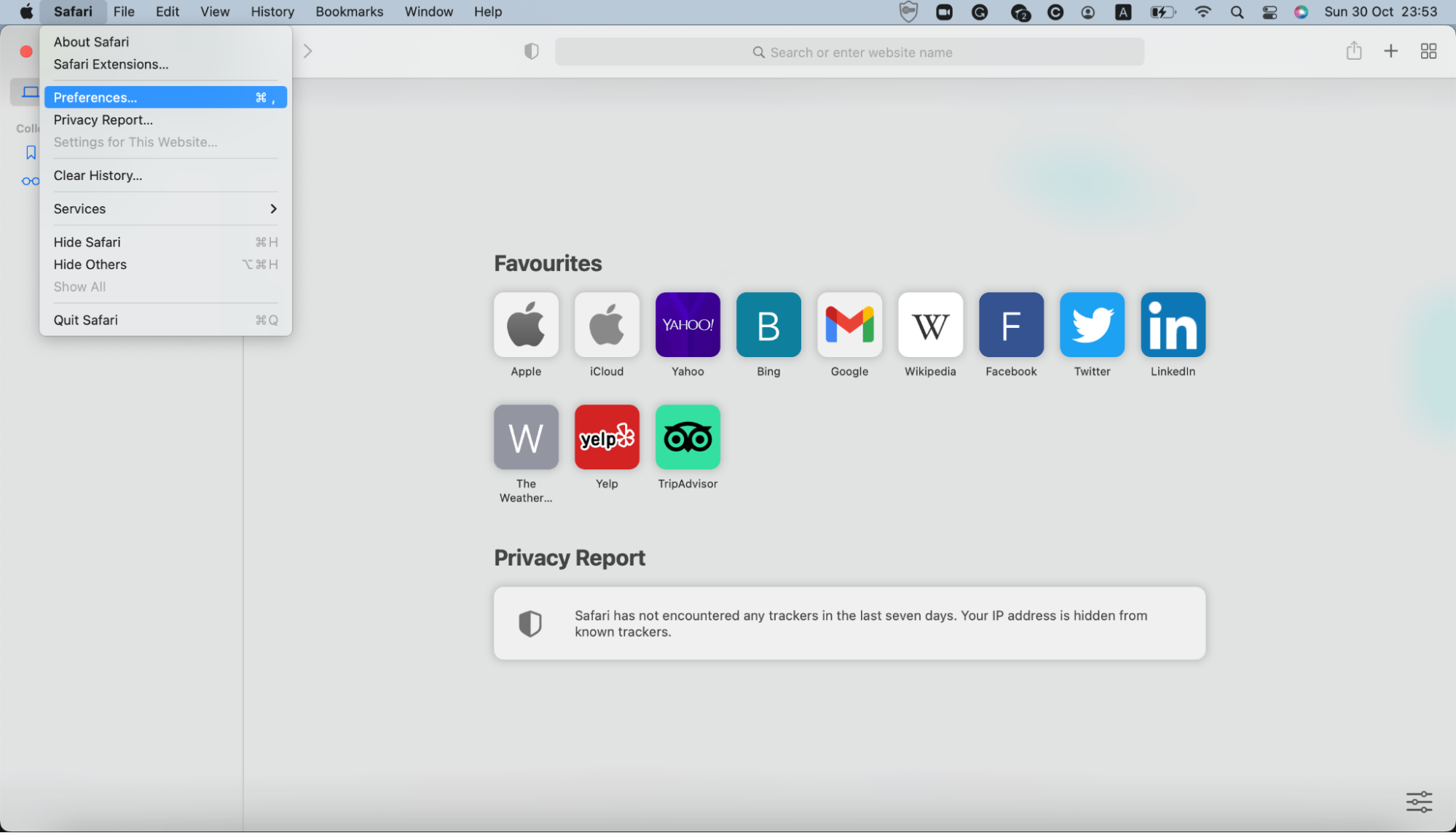Open the Yahoo favourite tile
Screen dimensions: 1456x833
point(688,325)
